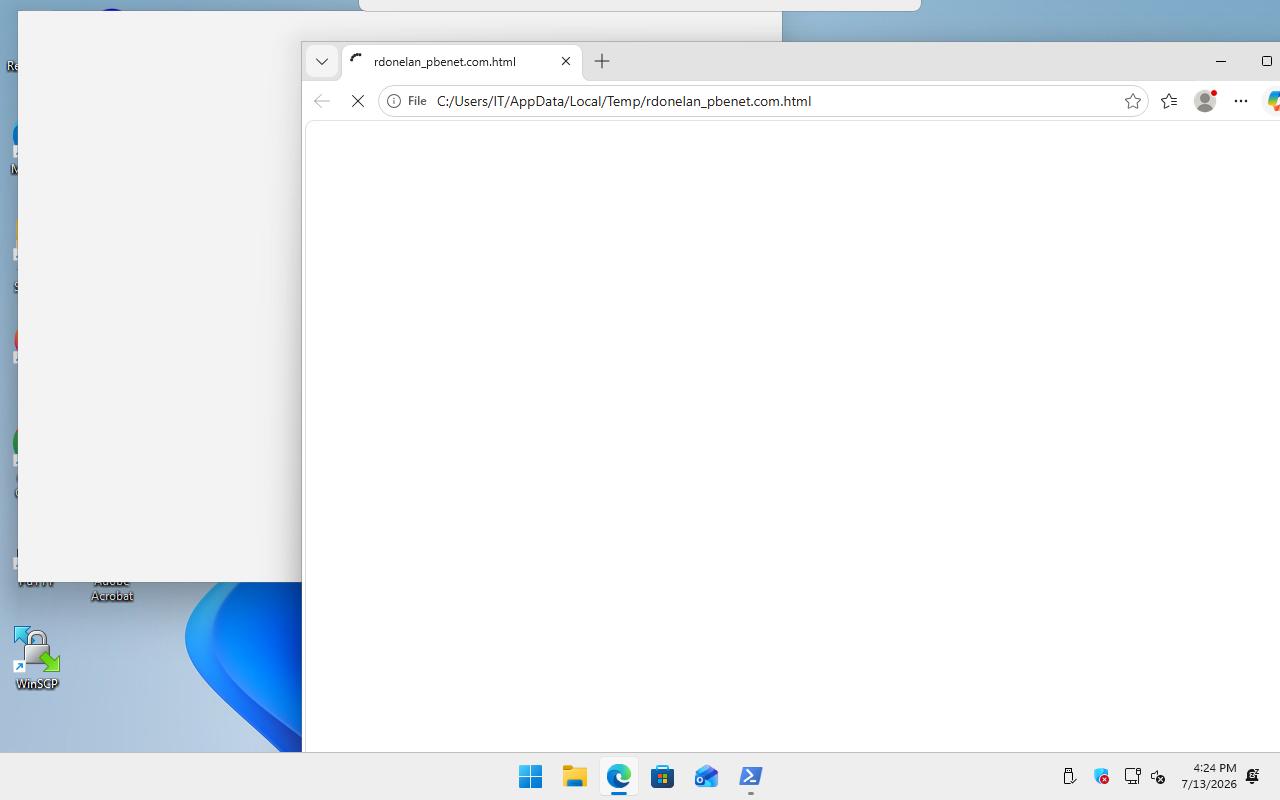Open network settings from the tray icon

click(x=1132, y=776)
